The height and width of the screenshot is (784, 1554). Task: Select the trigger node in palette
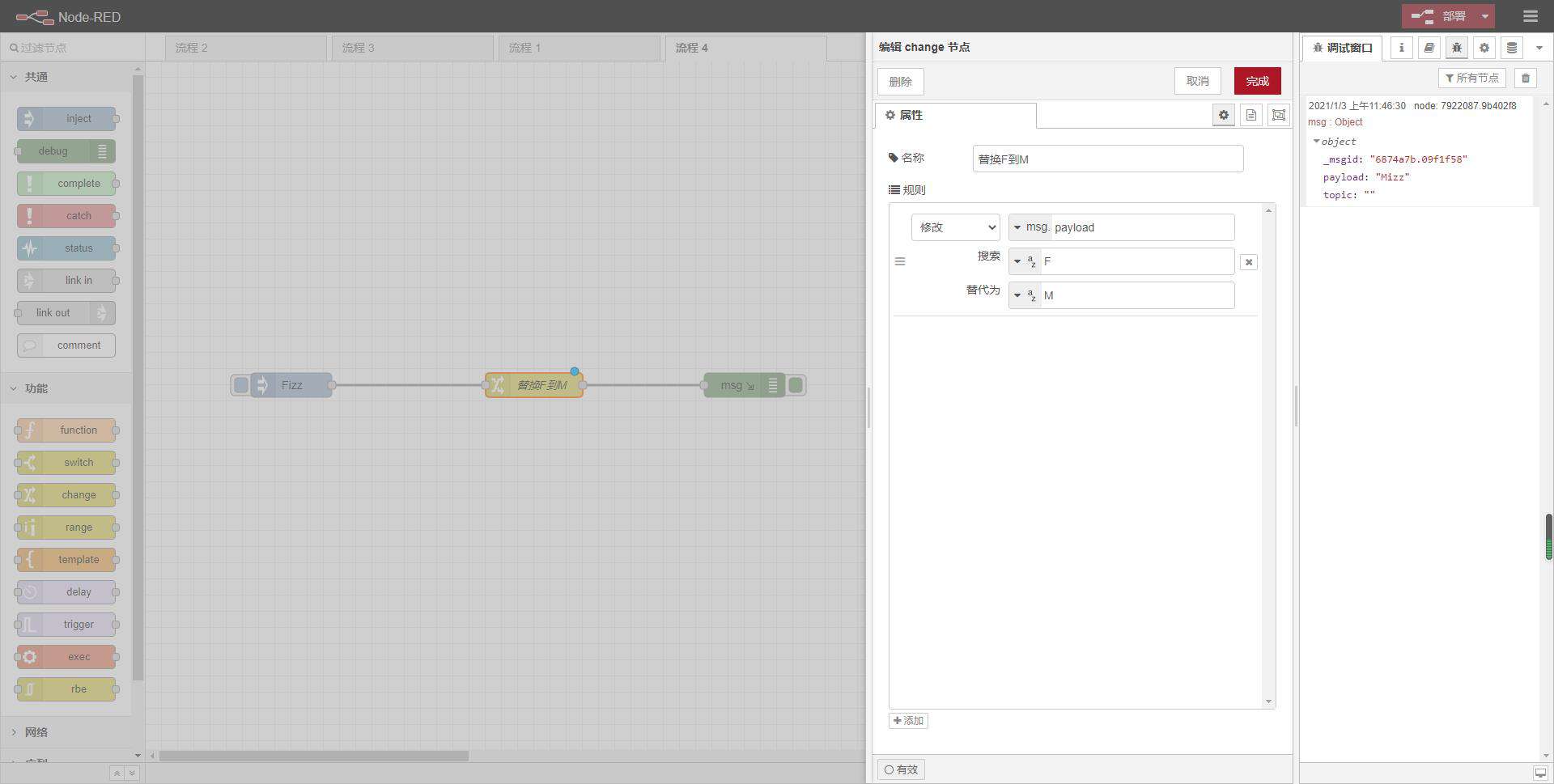click(x=66, y=625)
